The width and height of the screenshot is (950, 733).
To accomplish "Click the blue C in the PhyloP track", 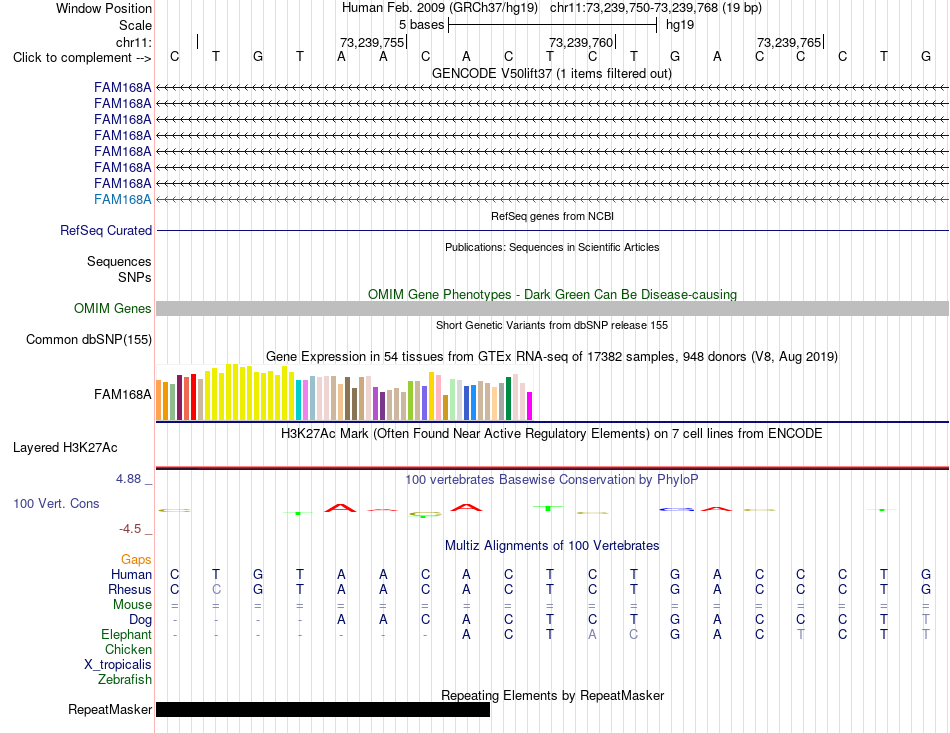I will (677, 509).
